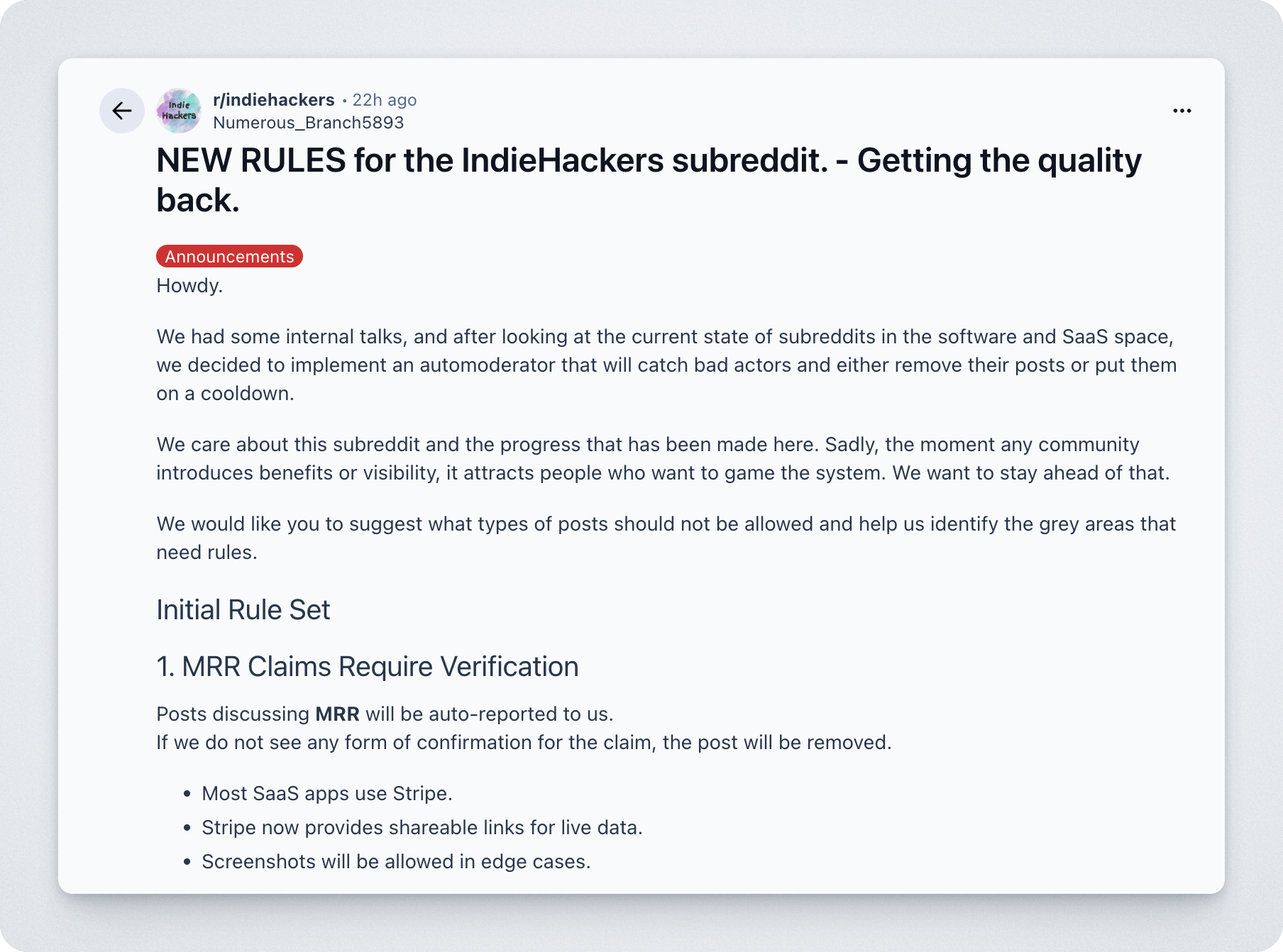This screenshot has height=952, width=1283.
Task: Click the back arrow button
Action: (x=122, y=111)
